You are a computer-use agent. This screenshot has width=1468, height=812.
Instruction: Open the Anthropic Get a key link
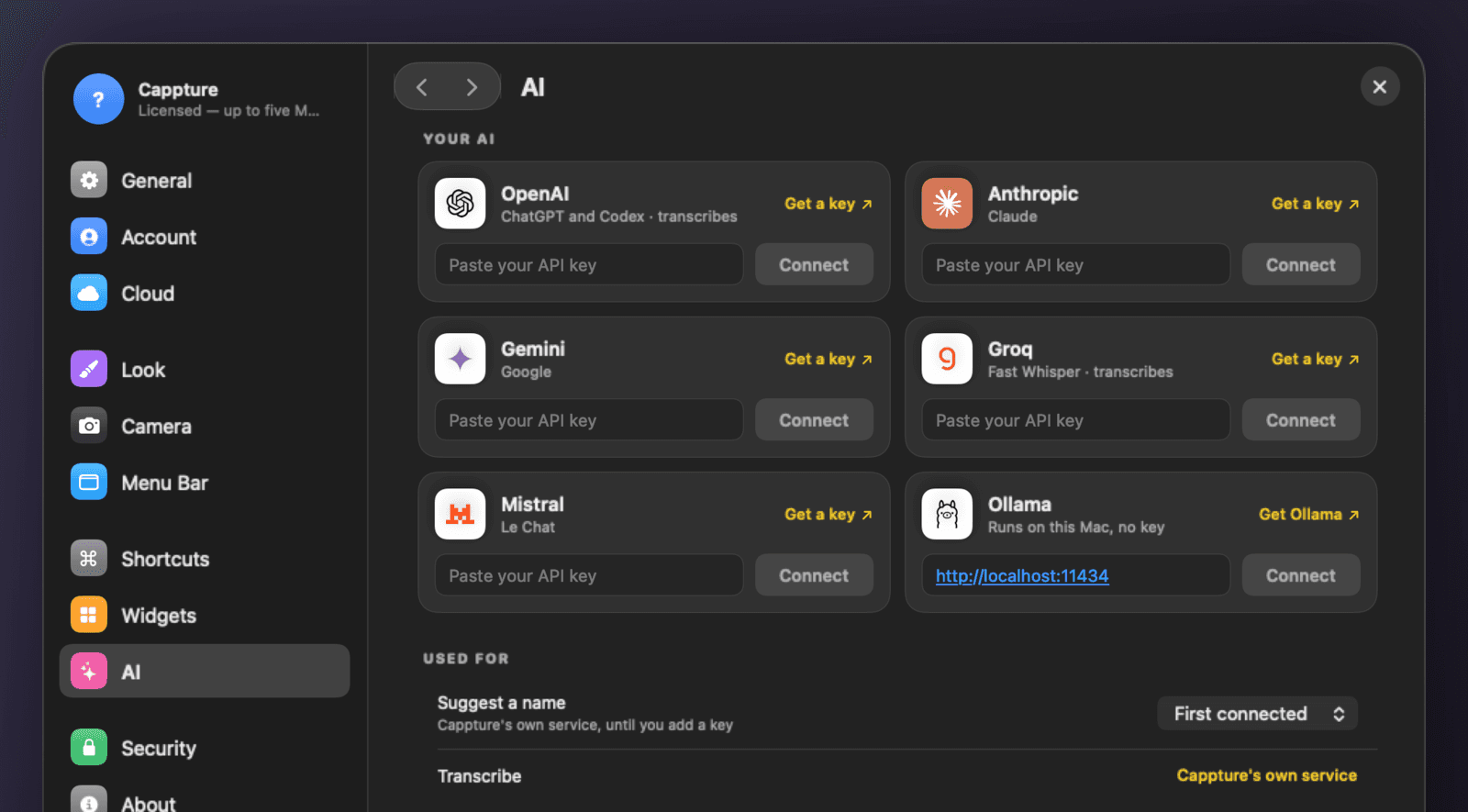(1316, 204)
